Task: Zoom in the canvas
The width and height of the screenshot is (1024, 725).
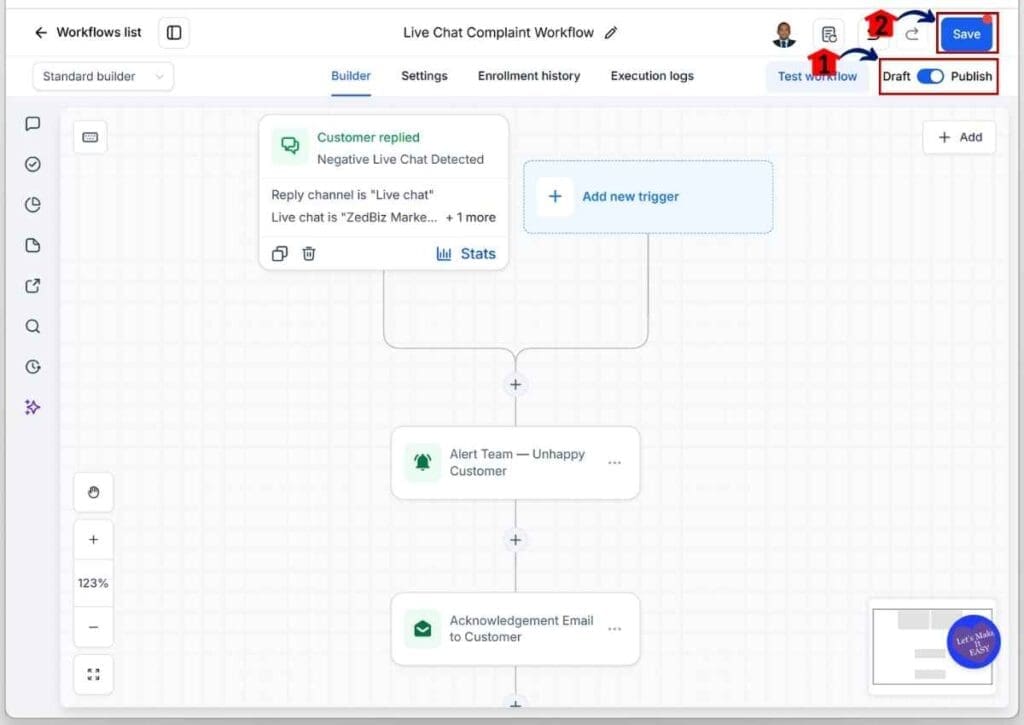Action: pyautogui.click(x=93, y=540)
